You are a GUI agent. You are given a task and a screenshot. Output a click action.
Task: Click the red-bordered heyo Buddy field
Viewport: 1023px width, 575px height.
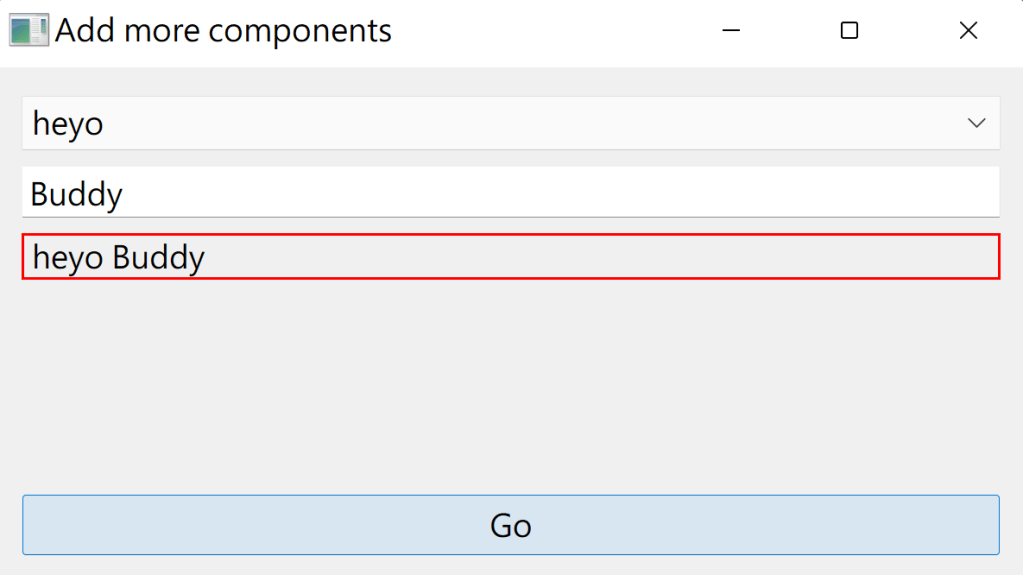[510, 257]
